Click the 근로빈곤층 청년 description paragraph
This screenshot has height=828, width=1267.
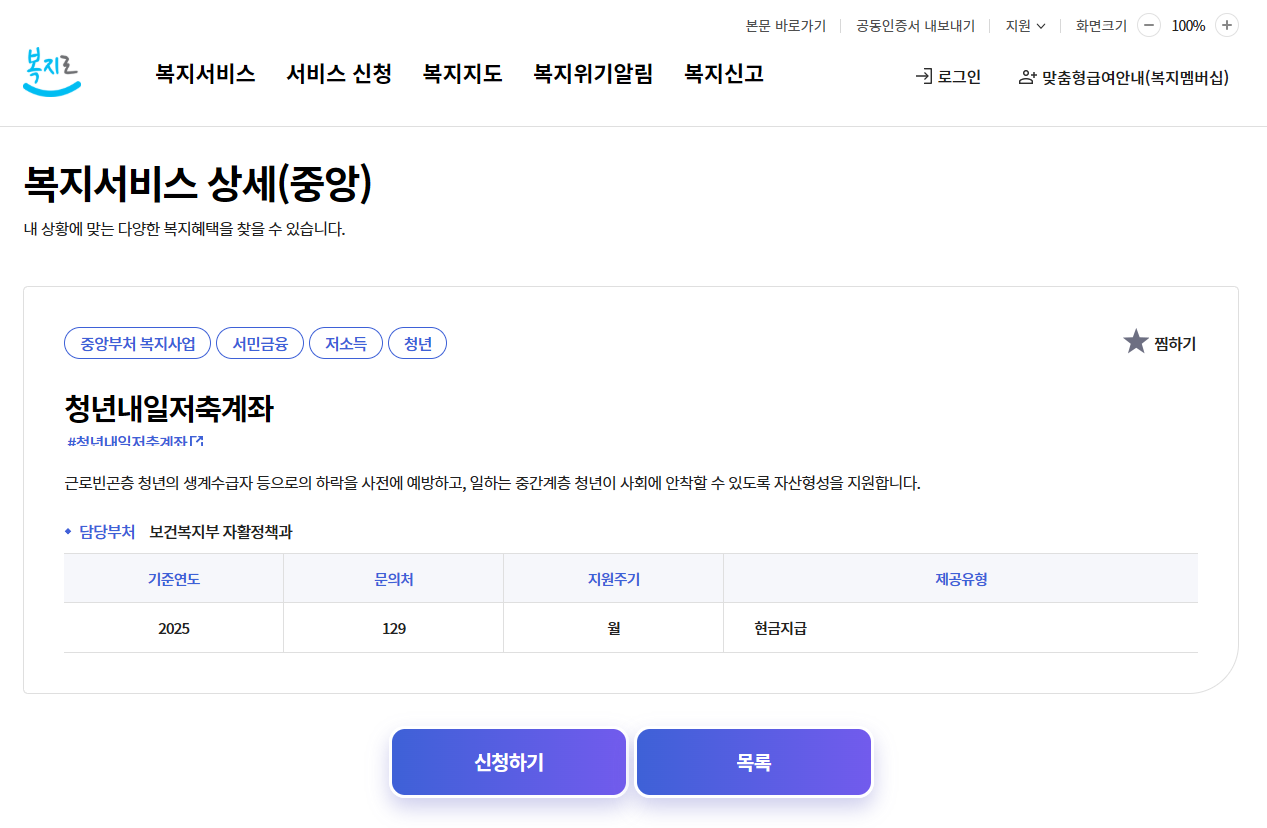[492, 483]
